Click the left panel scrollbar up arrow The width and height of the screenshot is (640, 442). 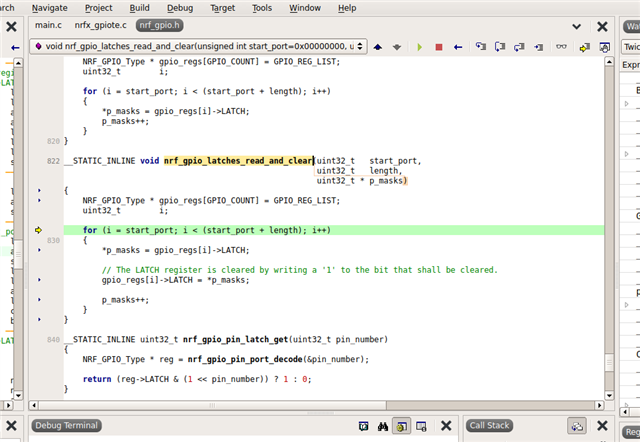[18, 62]
